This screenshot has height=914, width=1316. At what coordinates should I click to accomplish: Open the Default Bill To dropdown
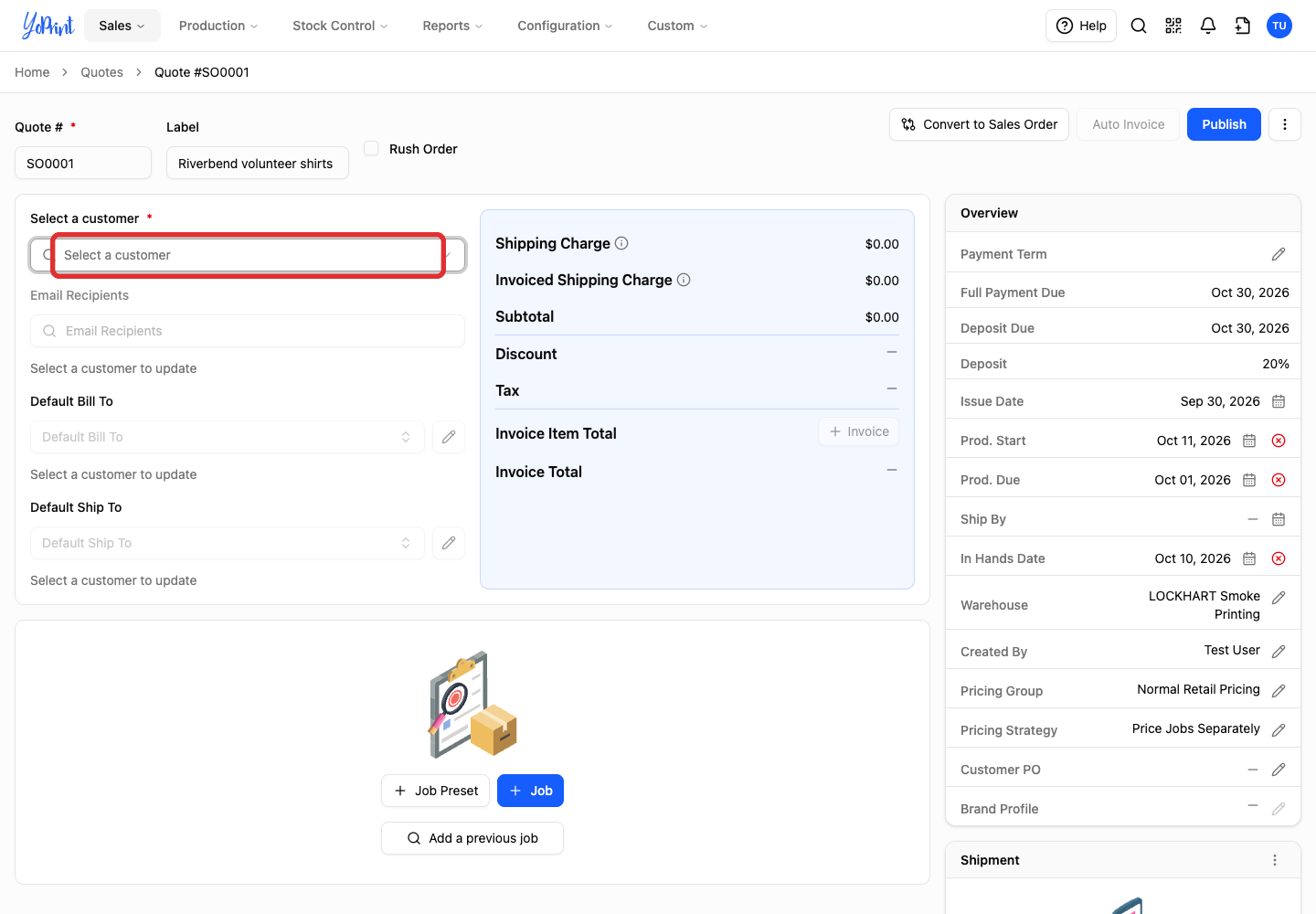pos(228,437)
